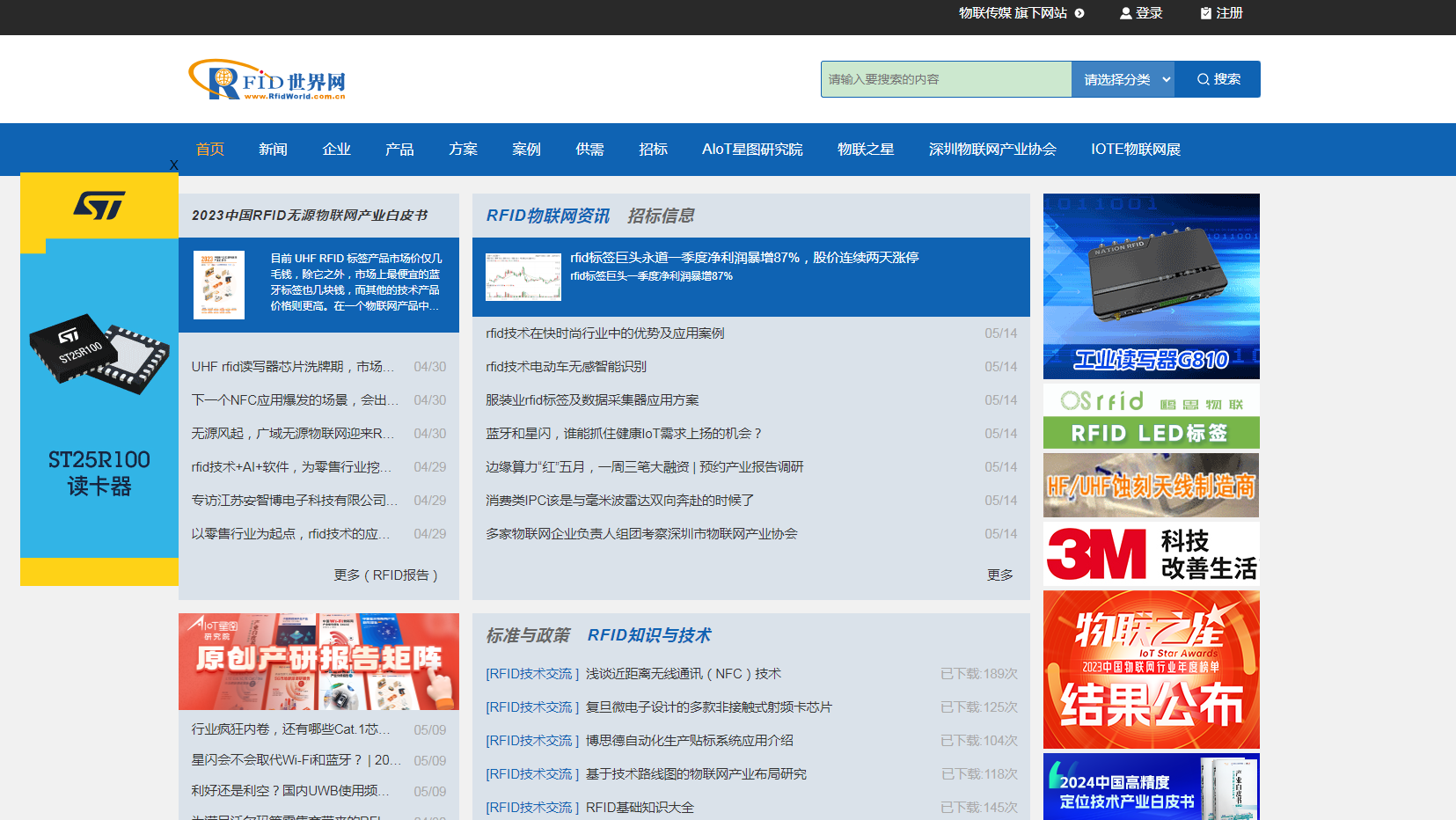The width and height of the screenshot is (1456, 820).
Task: Click the 2024中国高精度定位技术产业白皮书 banner
Action: point(1152,787)
